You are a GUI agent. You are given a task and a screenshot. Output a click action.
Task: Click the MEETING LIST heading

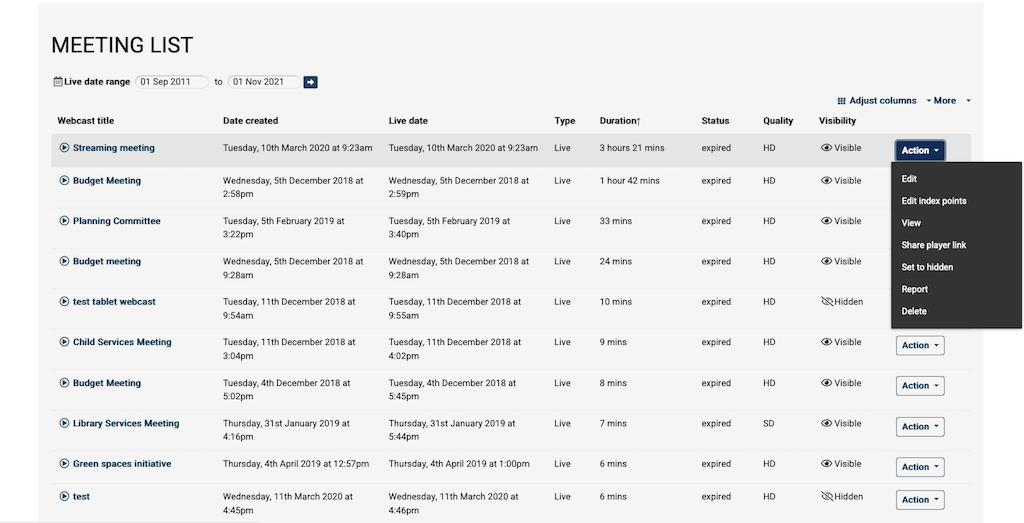122,45
